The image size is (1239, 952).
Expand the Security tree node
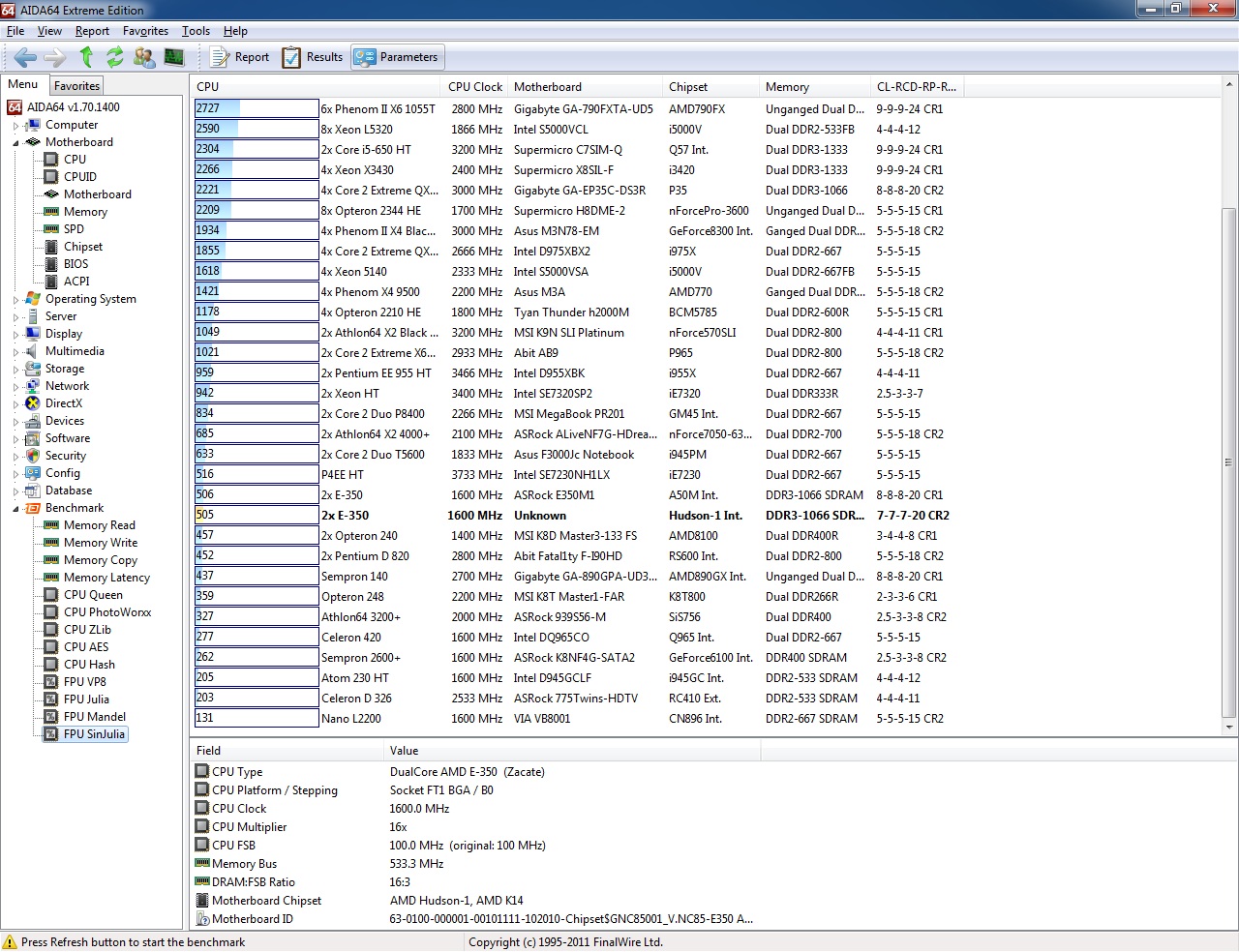tap(16, 457)
